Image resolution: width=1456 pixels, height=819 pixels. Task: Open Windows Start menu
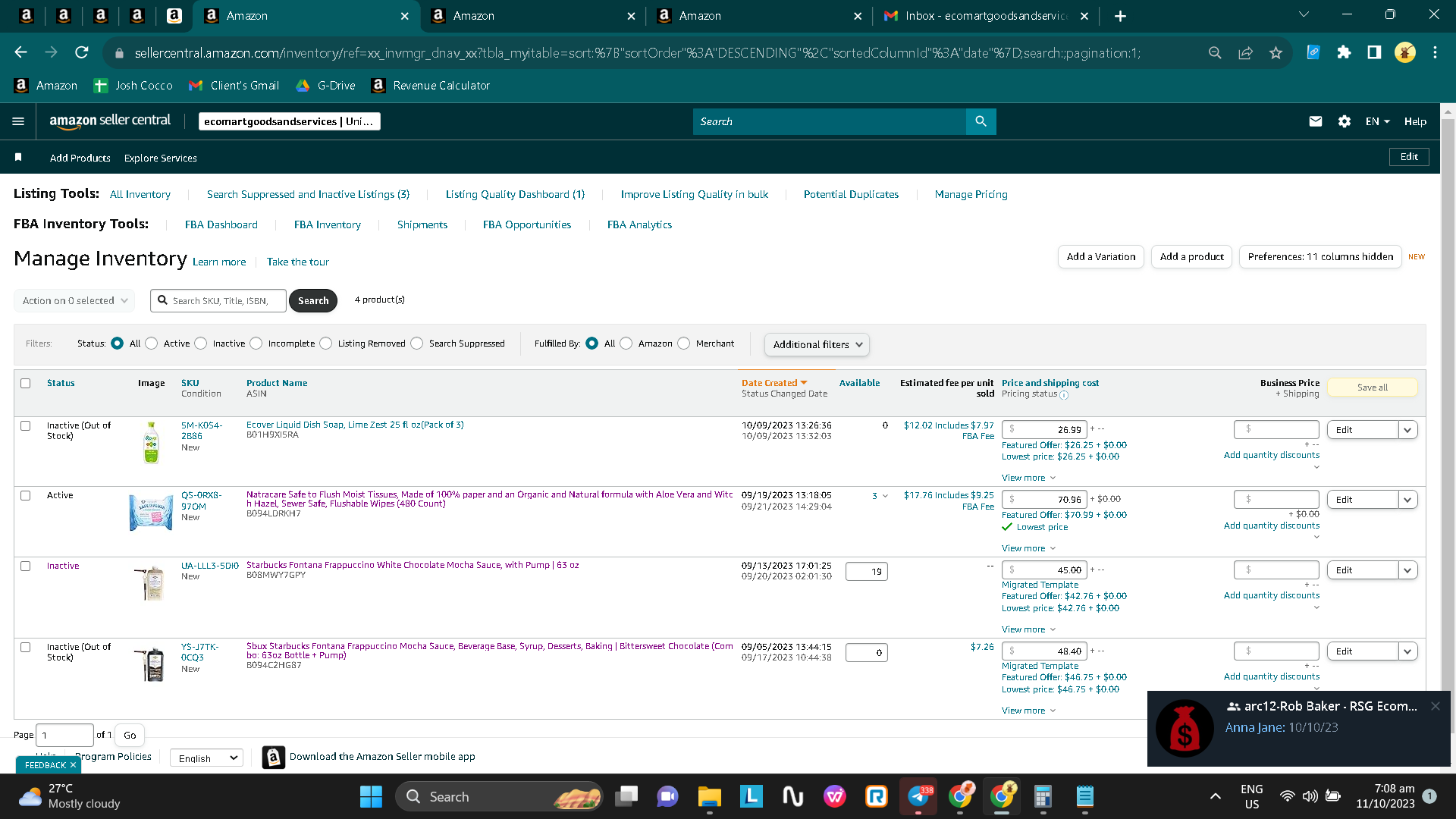point(371,796)
